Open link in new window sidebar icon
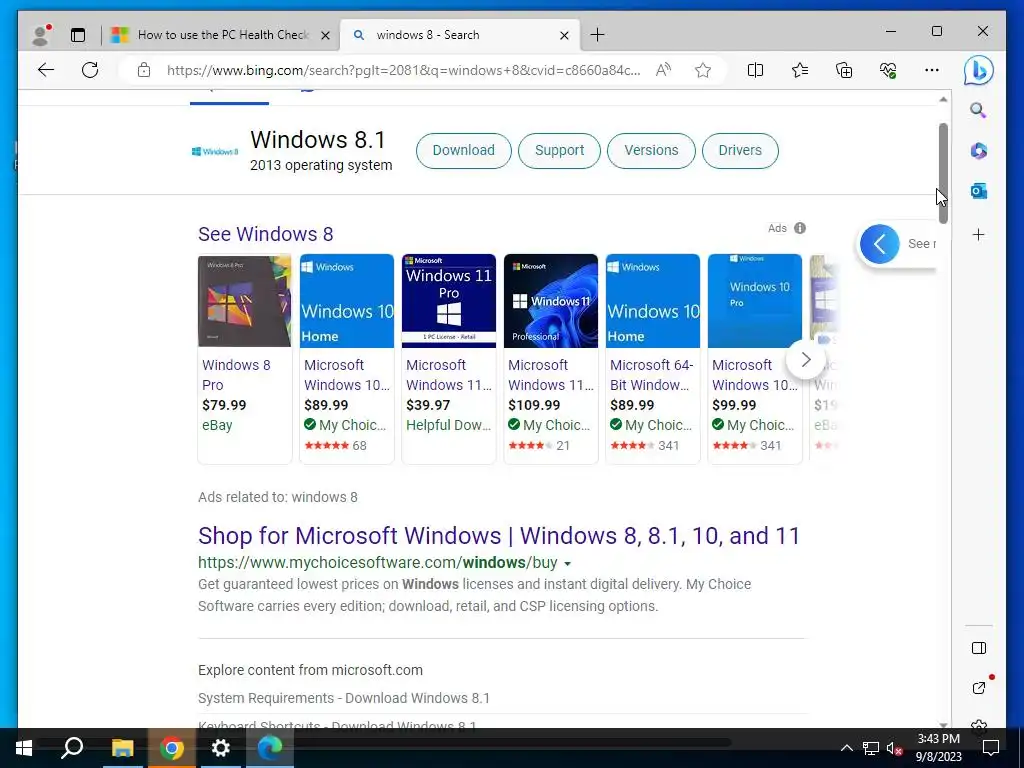The height and width of the screenshot is (768, 1024). [978, 688]
